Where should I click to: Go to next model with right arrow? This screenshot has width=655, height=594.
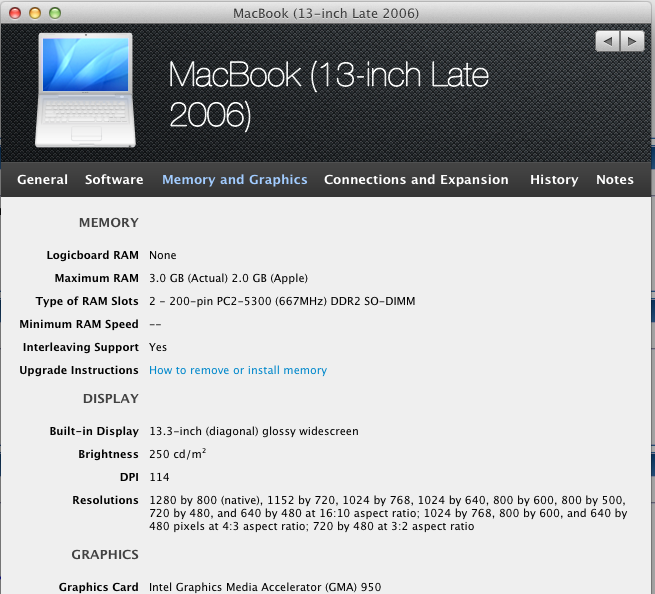click(632, 41)
